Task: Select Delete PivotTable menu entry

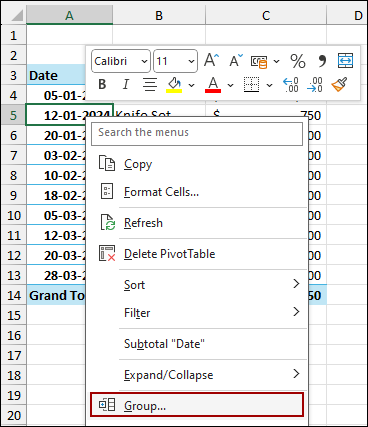Action: click(x=197, y=254)
